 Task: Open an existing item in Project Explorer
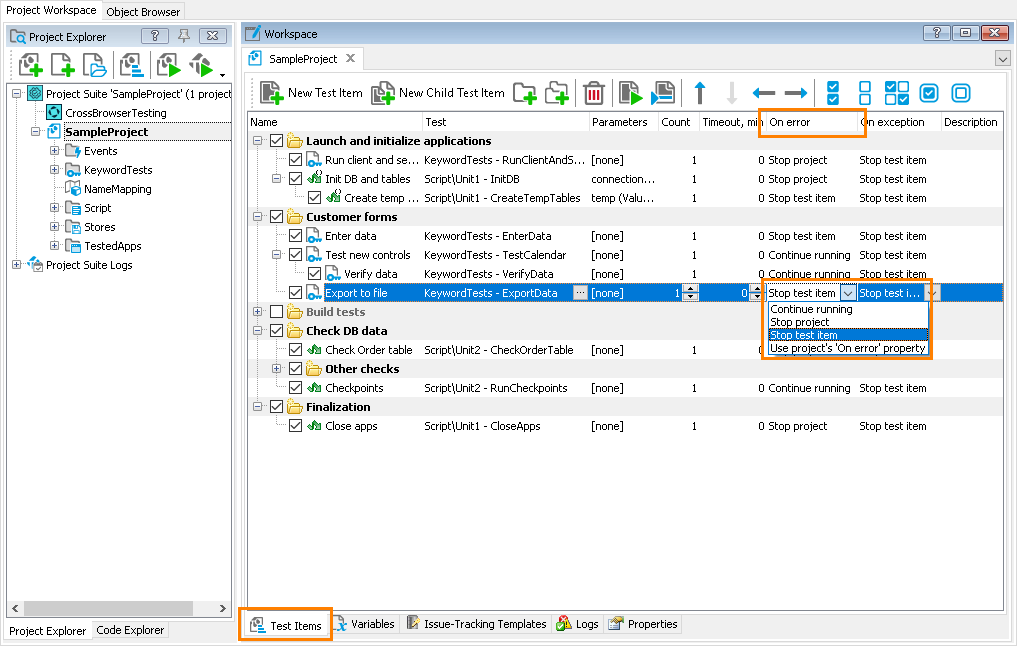94,66
